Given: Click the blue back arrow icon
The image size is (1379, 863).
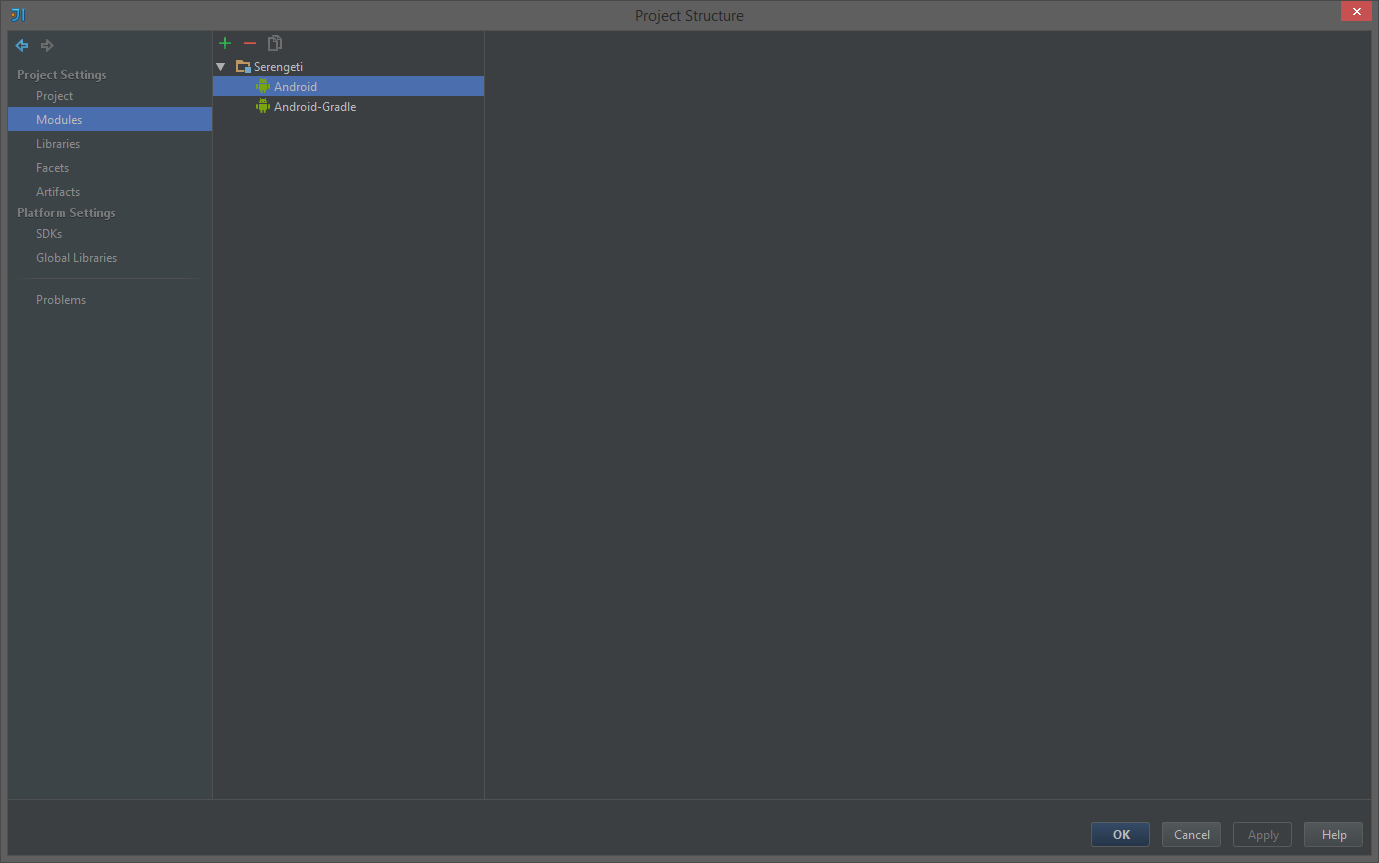Looking at the screenshot, I should point(22,45).
